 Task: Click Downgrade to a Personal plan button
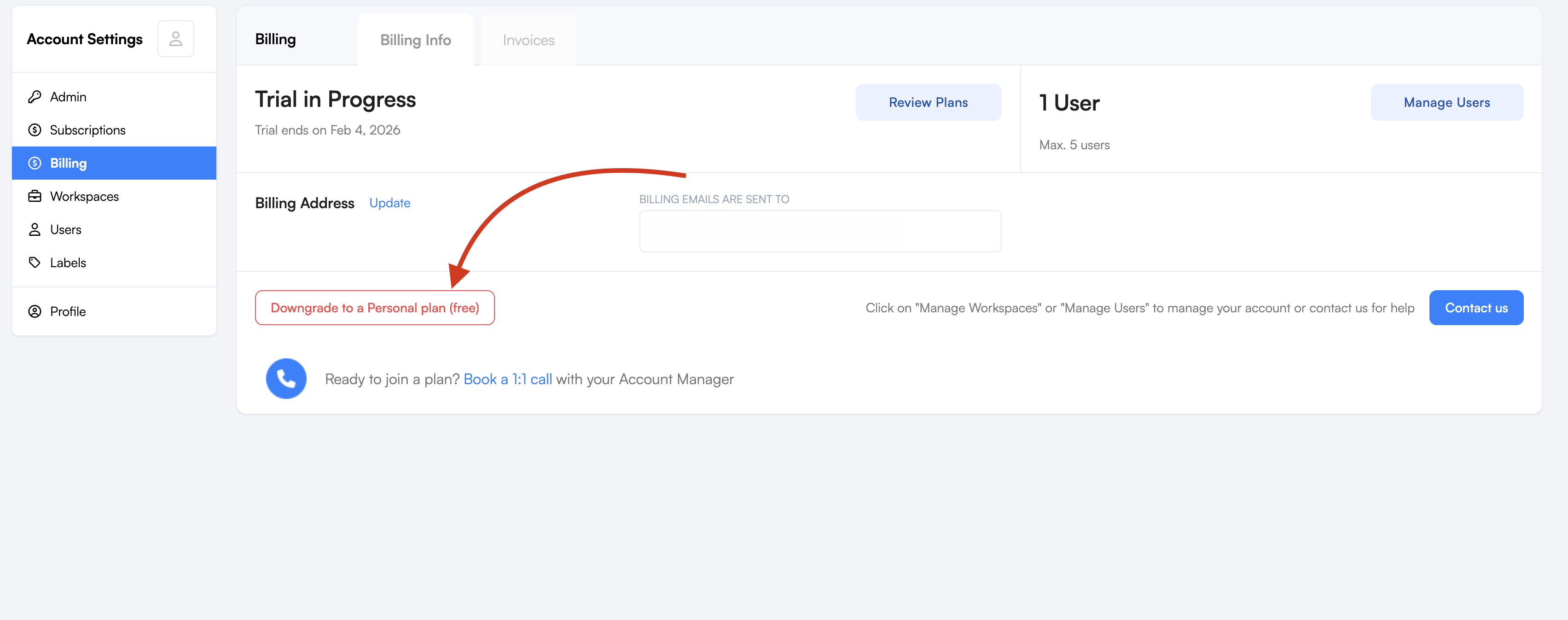[374, 308]
